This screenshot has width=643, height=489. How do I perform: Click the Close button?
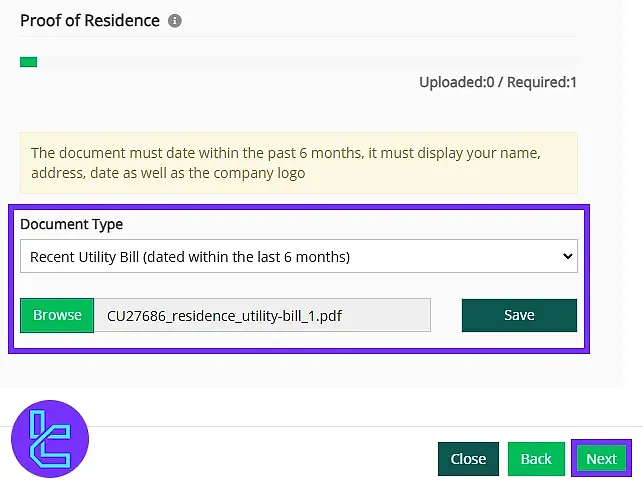[x=468, y=459]
